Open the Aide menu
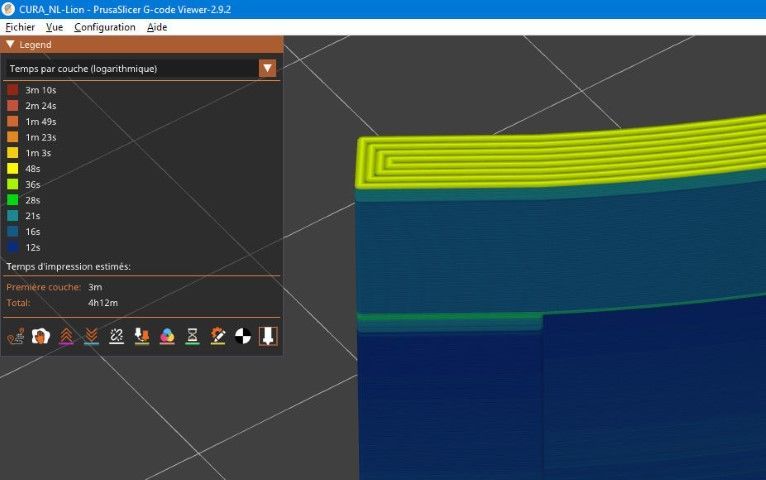Screen dimensions: 766x480 (x=157, y=27)
